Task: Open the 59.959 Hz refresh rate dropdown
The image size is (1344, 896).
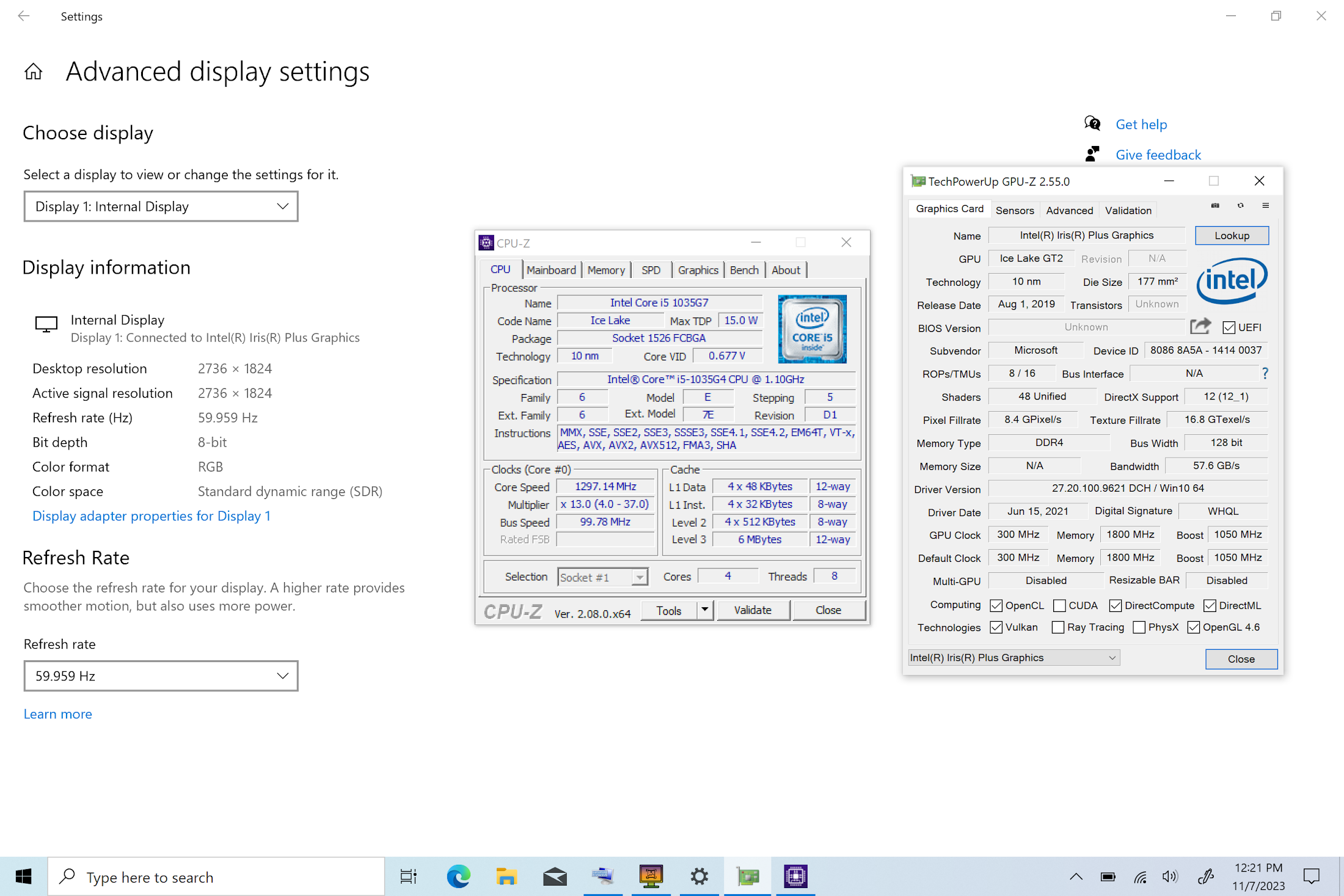Action: coord(161,676)
